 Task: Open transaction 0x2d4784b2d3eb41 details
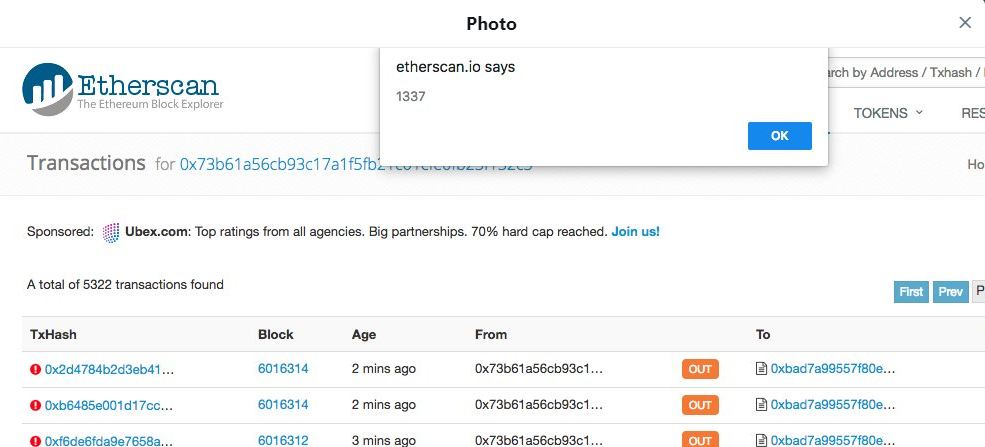coord(109,369)
